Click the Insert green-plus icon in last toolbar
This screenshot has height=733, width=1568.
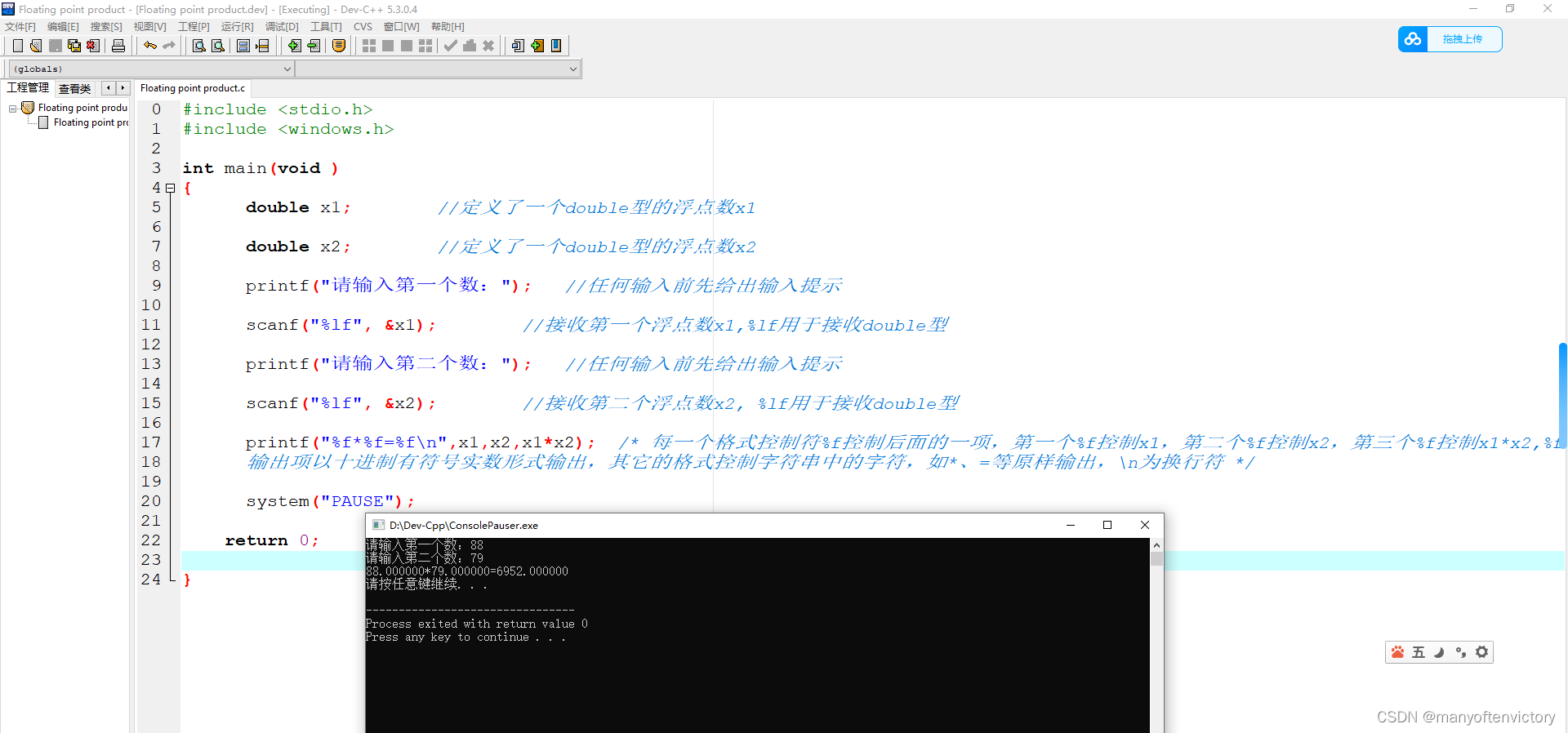click(x=537, y=46)
